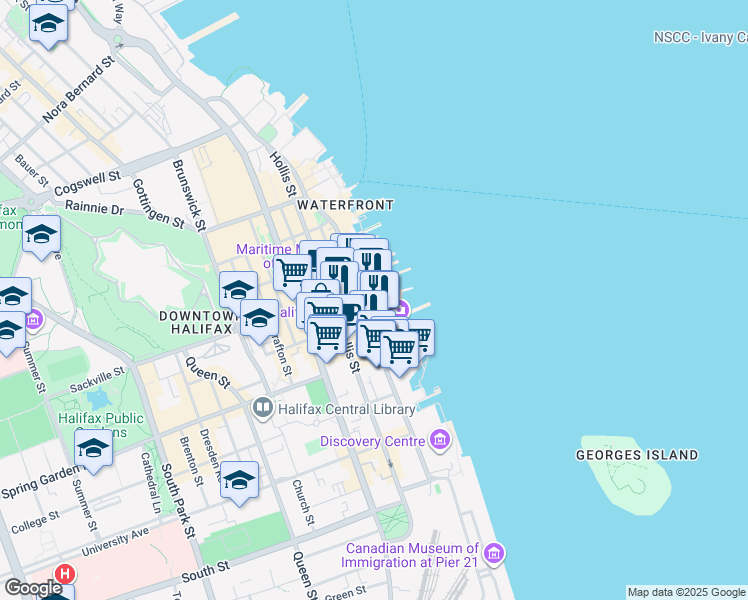Select the Discovery Centre museum icon

pos(440,440)
